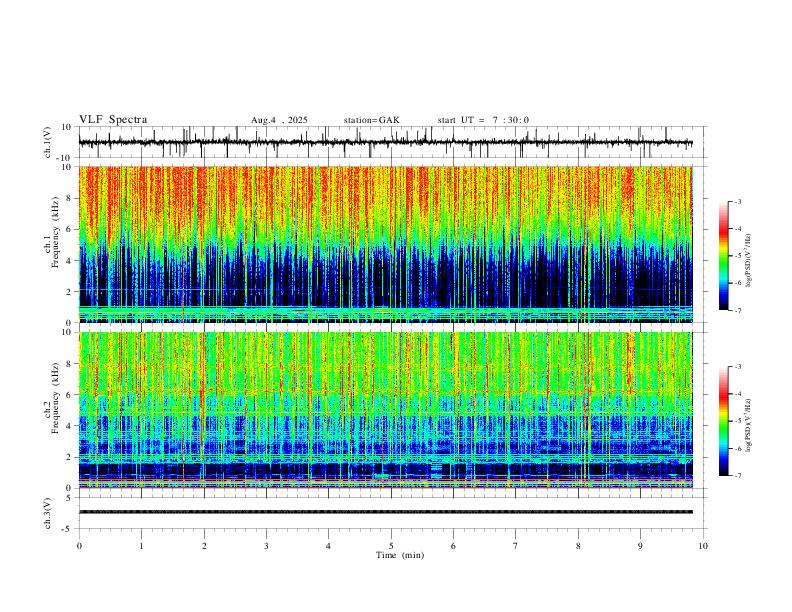Click the "station=GAK" label

pyautogui.click(x=371, y=120)
